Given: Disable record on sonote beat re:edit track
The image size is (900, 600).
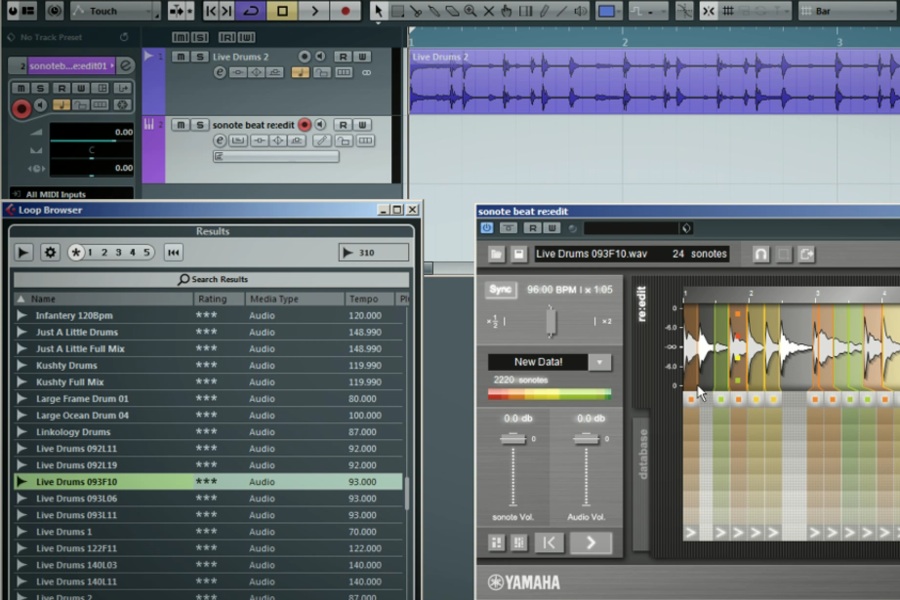Looking at the screenshot, I should click(304, 125).
